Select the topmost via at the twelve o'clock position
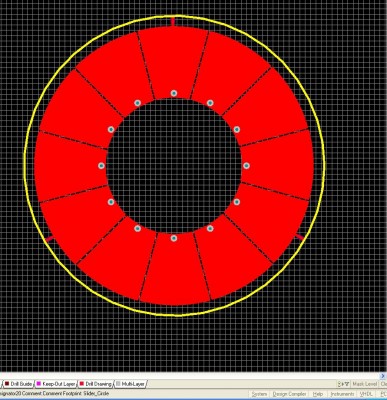The image size is (387, 400). (174, 93)
